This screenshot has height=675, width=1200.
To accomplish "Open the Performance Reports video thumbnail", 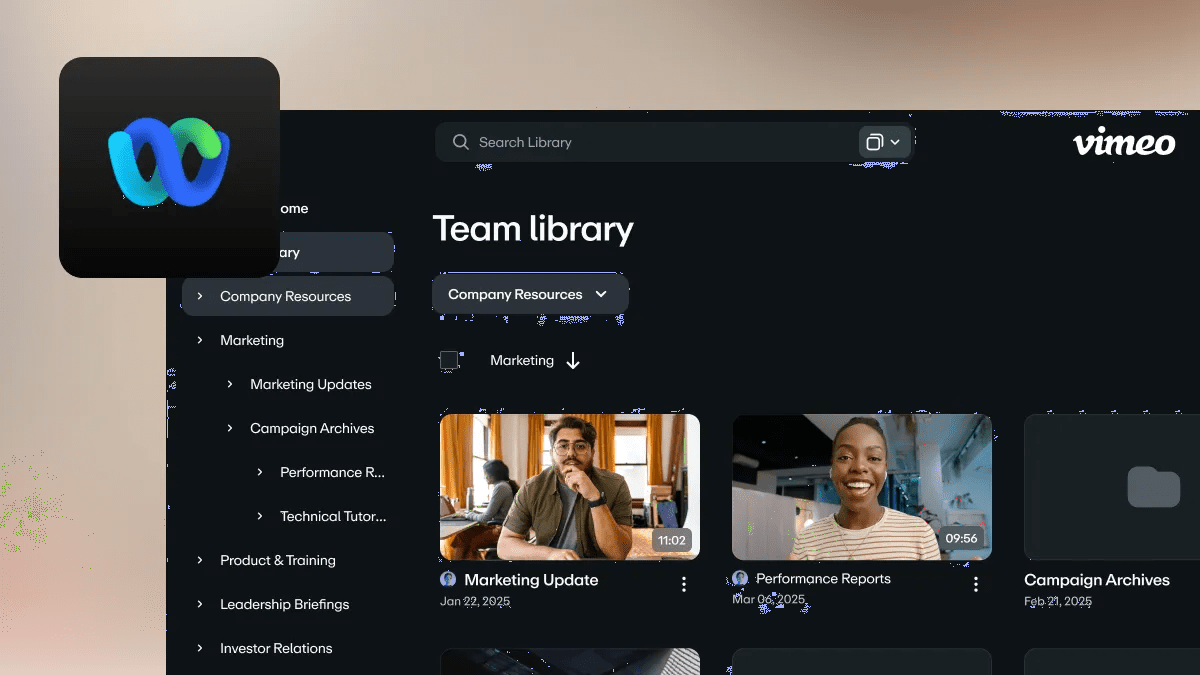I will click(x=862, y=487).
